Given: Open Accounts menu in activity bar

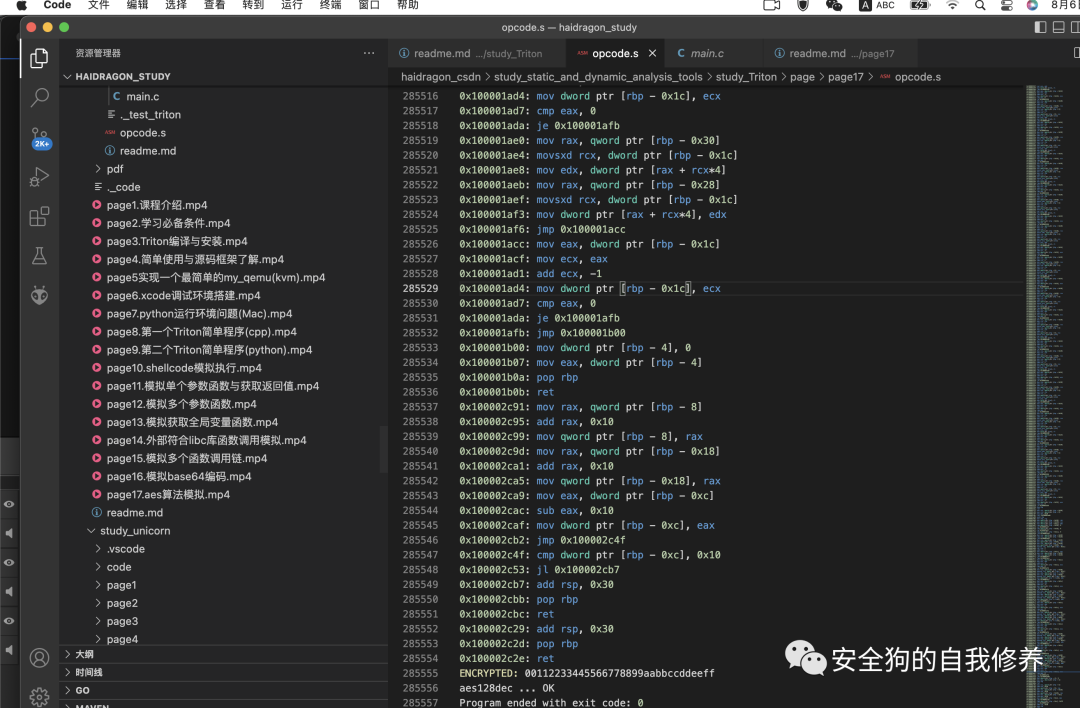Looking at the screenshot, I should click(39, 658).
